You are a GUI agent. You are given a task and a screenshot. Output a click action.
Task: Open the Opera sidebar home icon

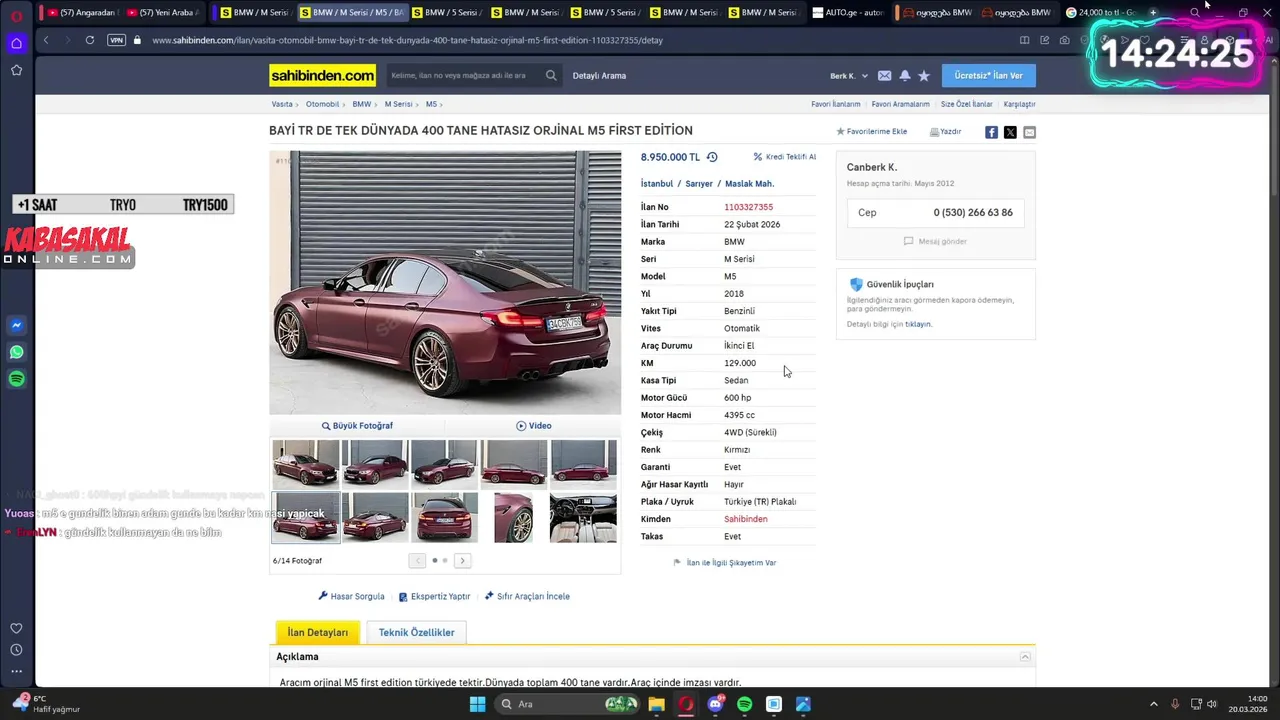click(x=16, y=43)
